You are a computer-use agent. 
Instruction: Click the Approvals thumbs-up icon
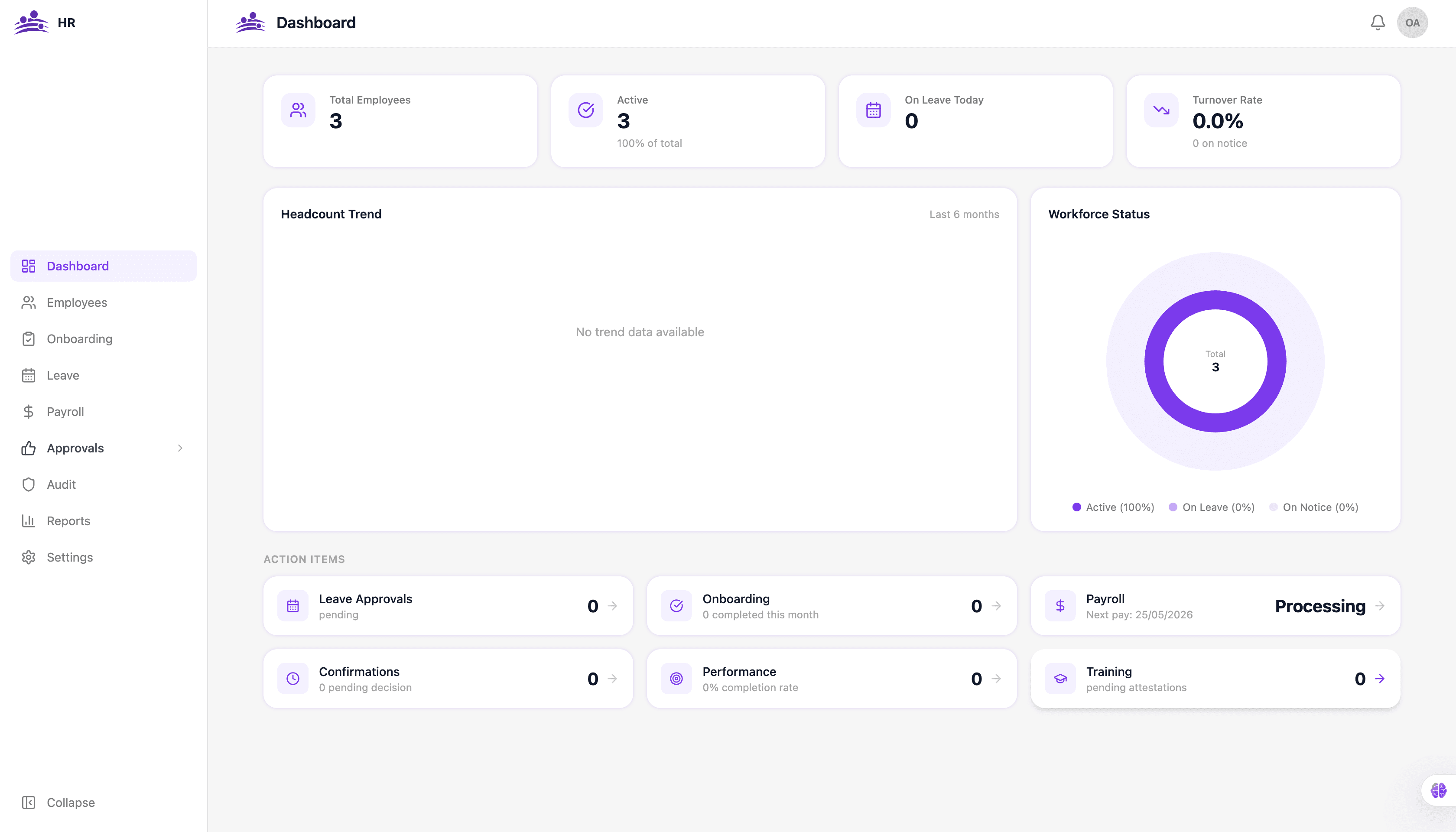click(x=29, y=448)
